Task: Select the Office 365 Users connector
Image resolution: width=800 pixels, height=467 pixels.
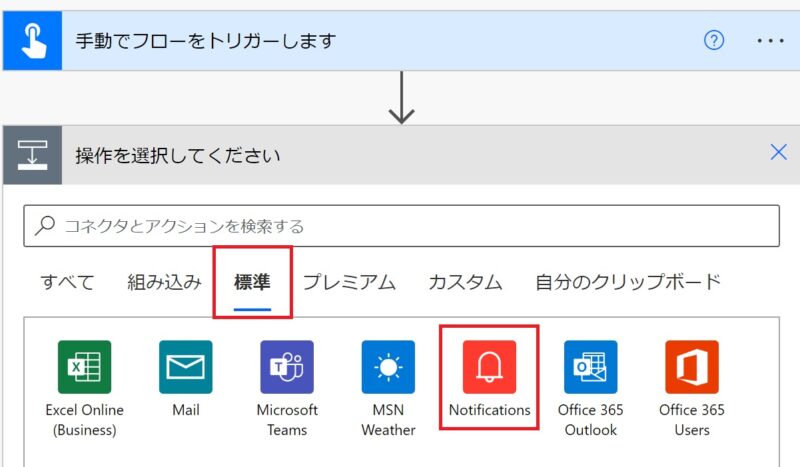Action: (691, 367)
